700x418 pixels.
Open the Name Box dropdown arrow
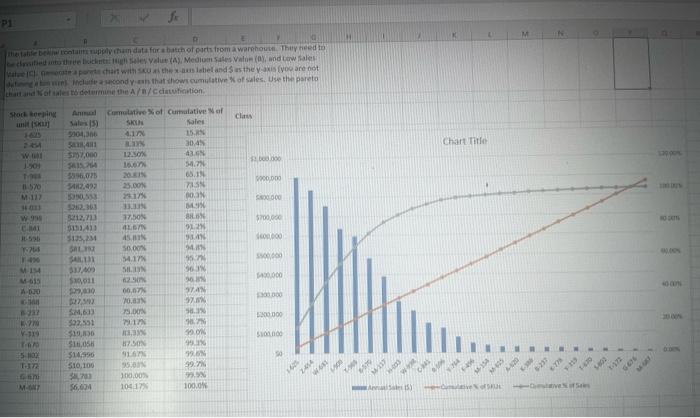68,20
